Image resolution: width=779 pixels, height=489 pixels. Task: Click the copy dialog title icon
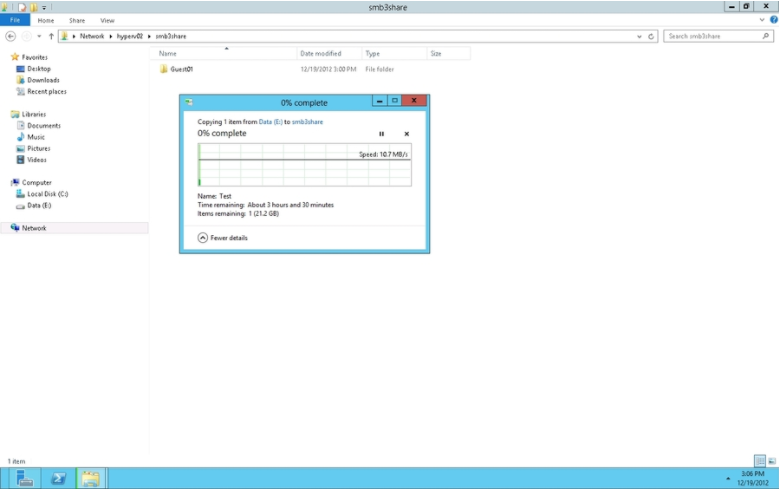click(x=189, y=102)
